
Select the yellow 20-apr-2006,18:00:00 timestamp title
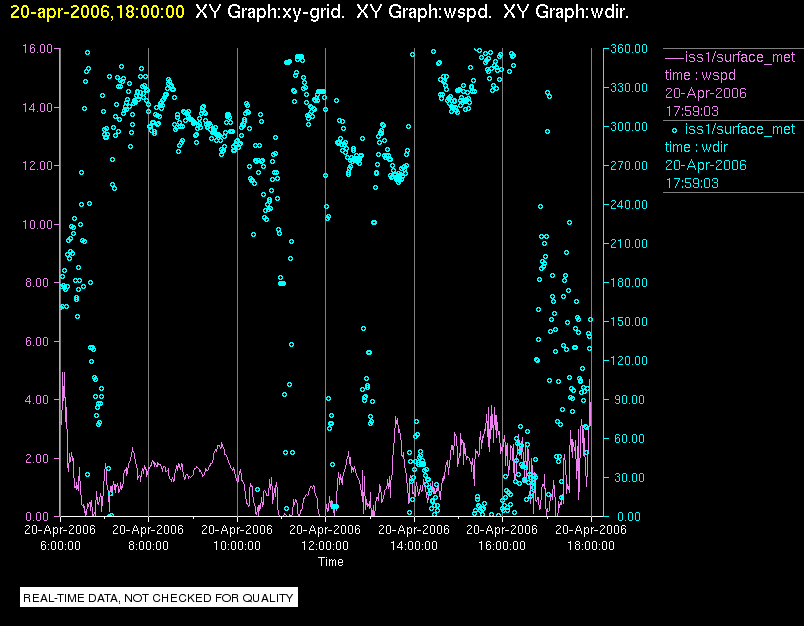97,11
